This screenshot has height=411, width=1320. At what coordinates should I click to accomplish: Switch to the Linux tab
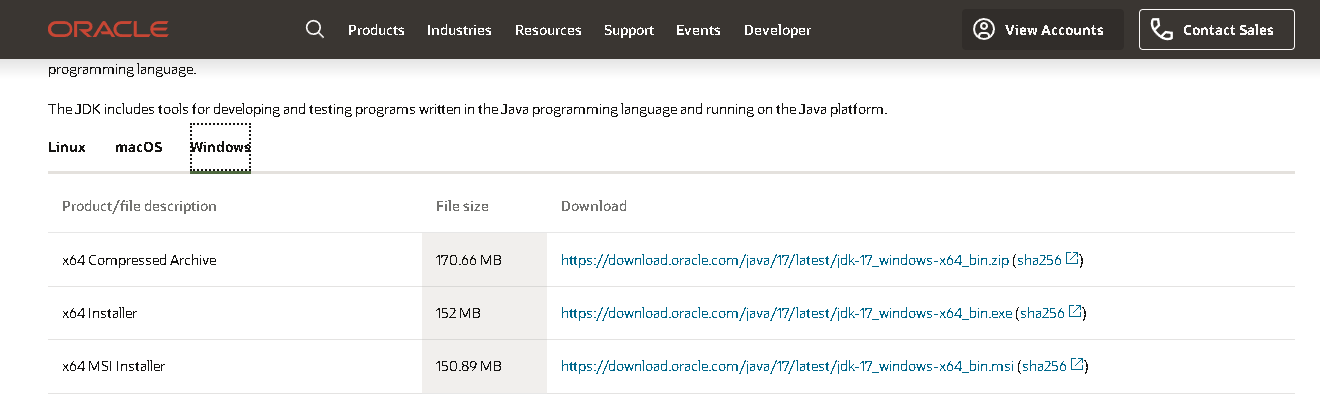(67, 147)
